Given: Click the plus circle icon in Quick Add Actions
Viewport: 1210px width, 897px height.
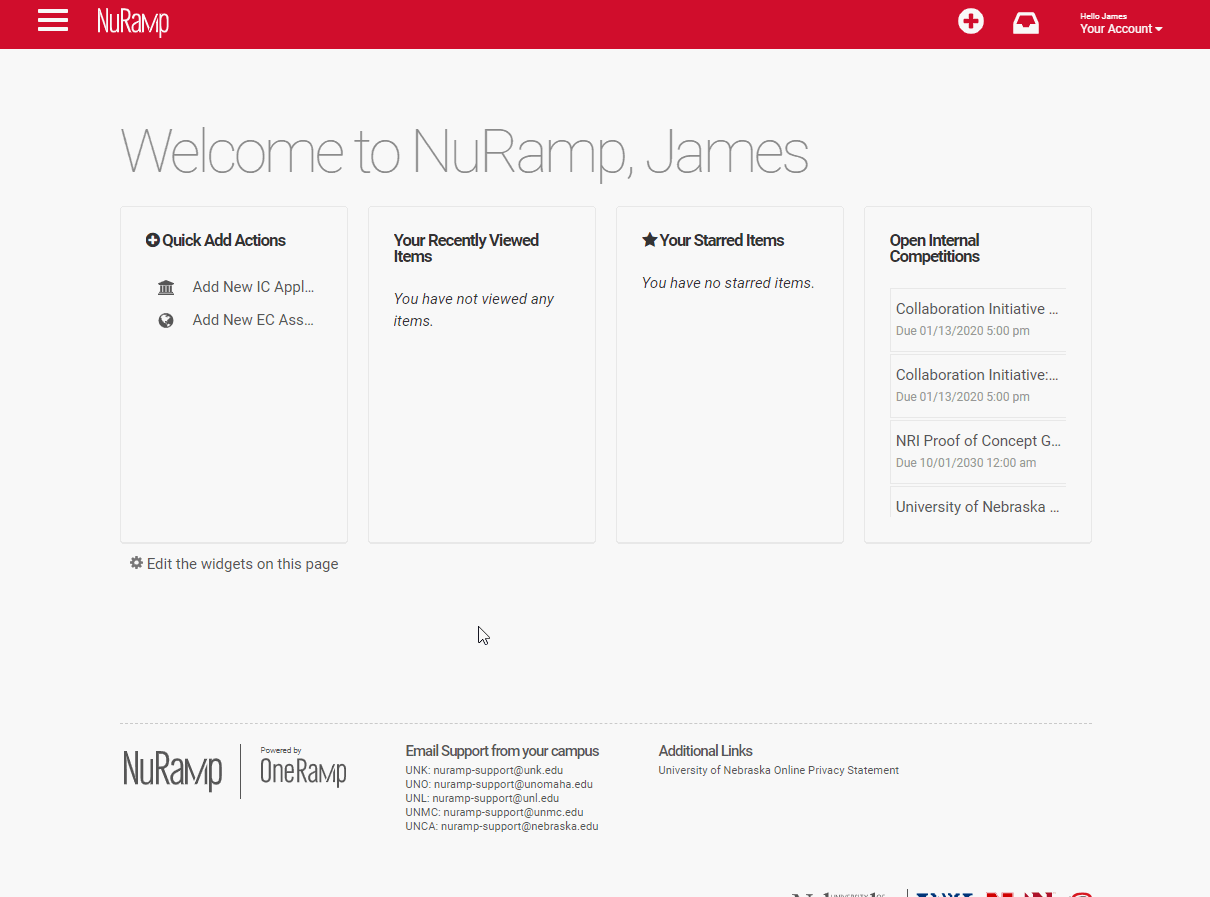Looking at the screenshot, I should (x=153, y=240).
